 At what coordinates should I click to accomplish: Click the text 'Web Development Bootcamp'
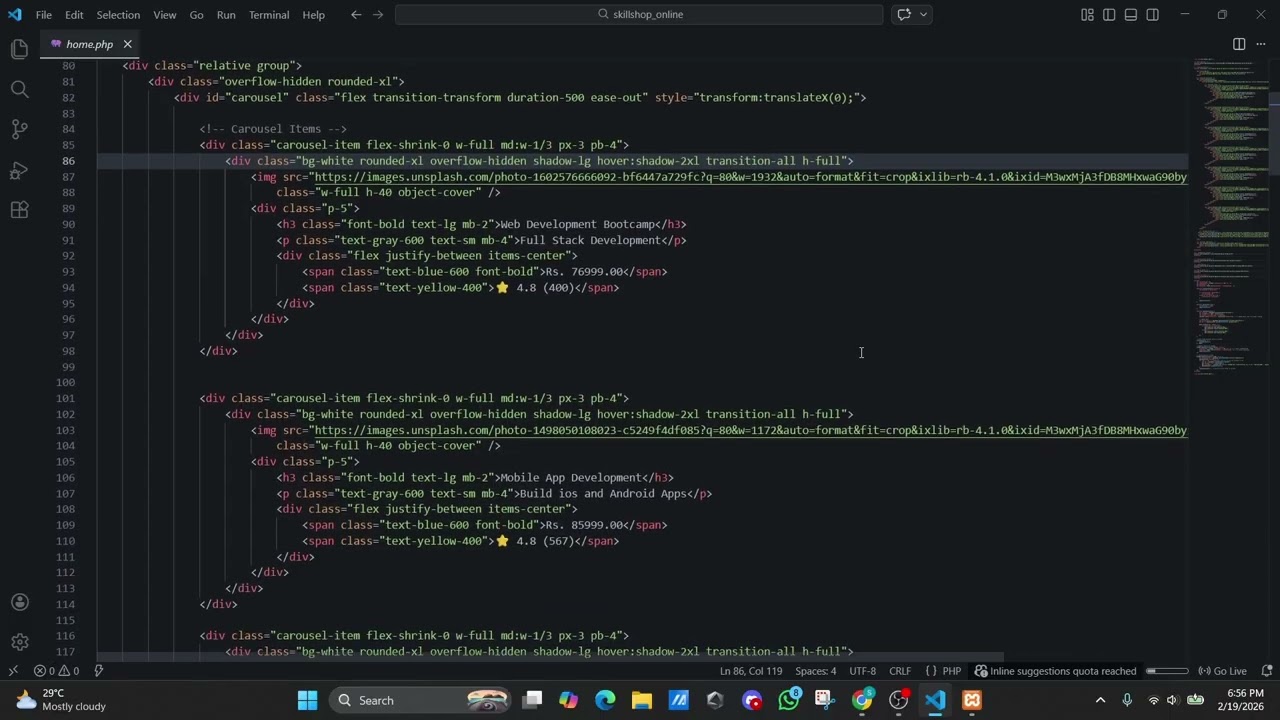[x=577, y=224]
